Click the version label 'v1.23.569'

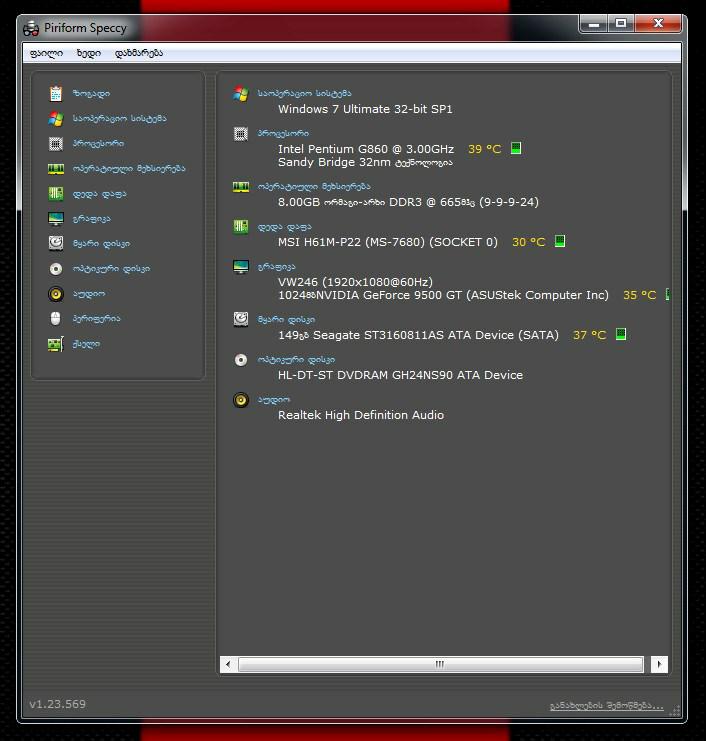pos(57,704)
